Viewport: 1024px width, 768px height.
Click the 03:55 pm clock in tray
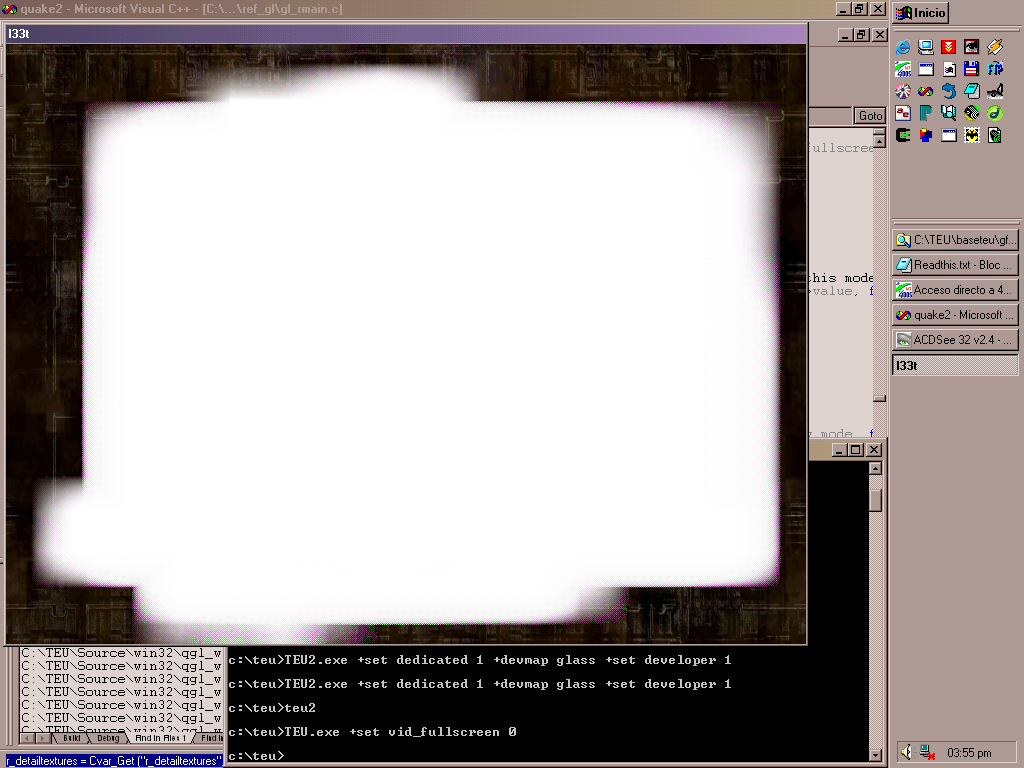point(969,753)
